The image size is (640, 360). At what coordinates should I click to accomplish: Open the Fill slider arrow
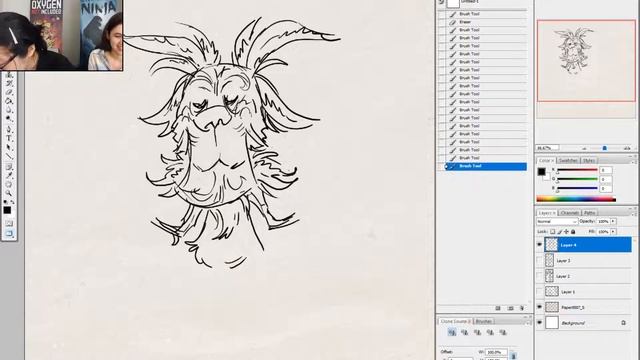coord(613,232)
